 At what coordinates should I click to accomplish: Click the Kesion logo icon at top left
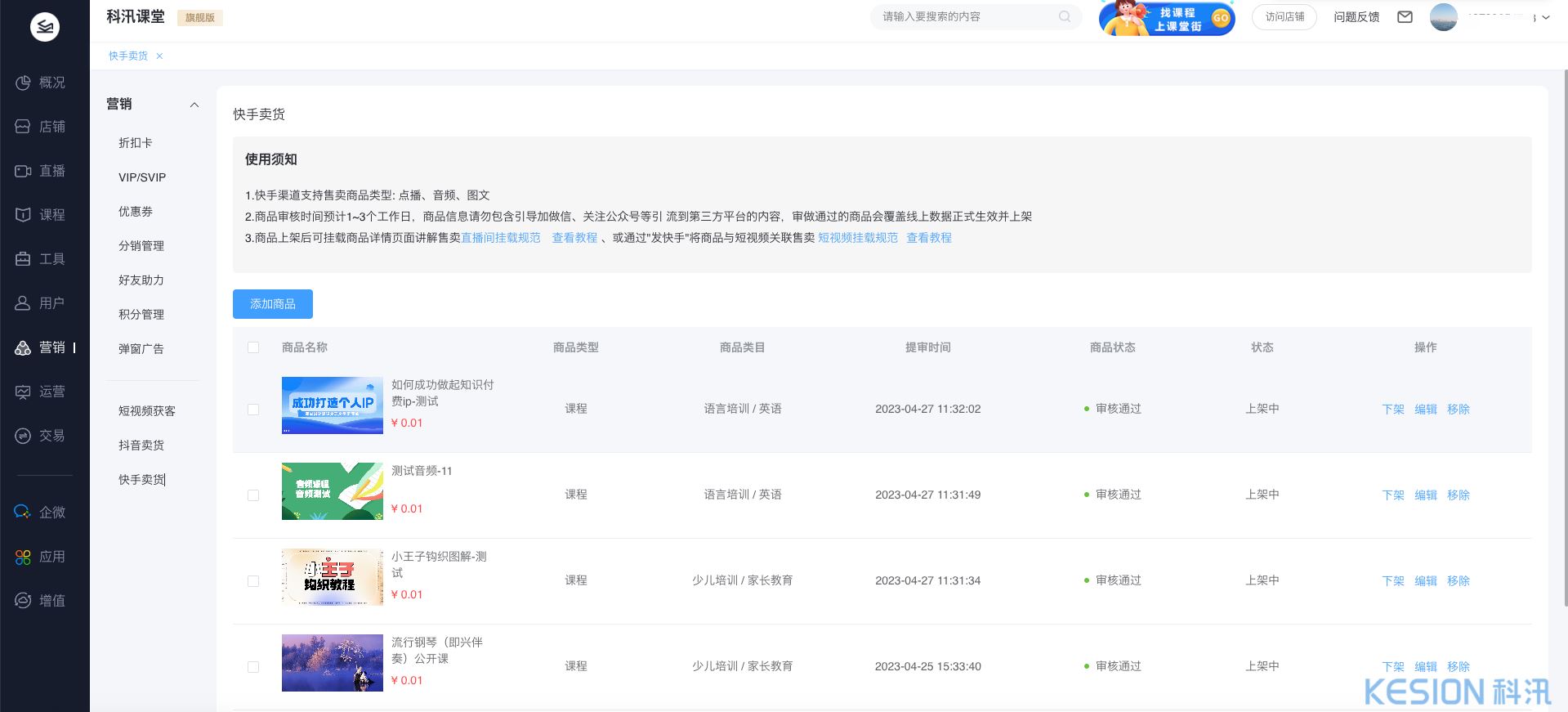point(45,27)
